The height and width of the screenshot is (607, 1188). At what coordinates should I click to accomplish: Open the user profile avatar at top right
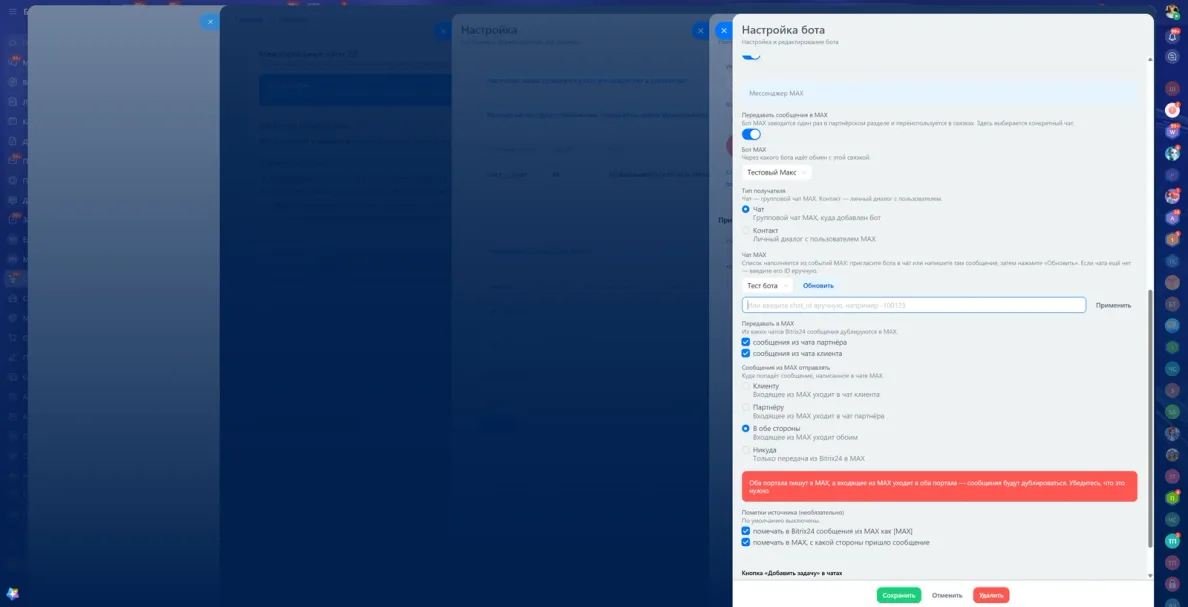pos(1172,12)
